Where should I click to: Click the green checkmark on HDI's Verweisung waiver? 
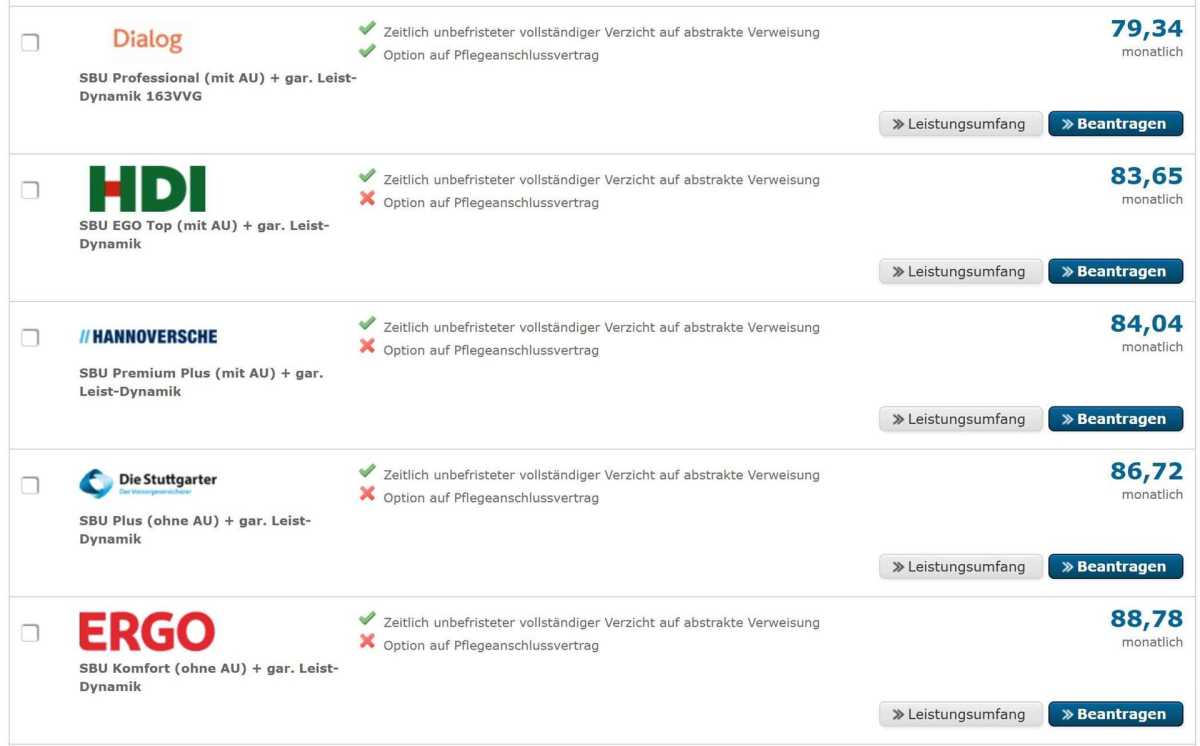point(369,178)
